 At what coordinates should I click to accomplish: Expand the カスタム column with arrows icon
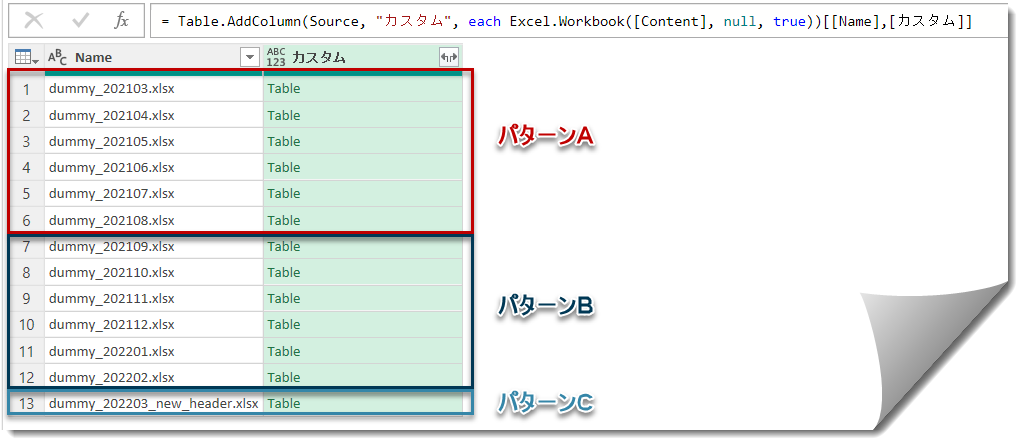(x=450, y=57)
